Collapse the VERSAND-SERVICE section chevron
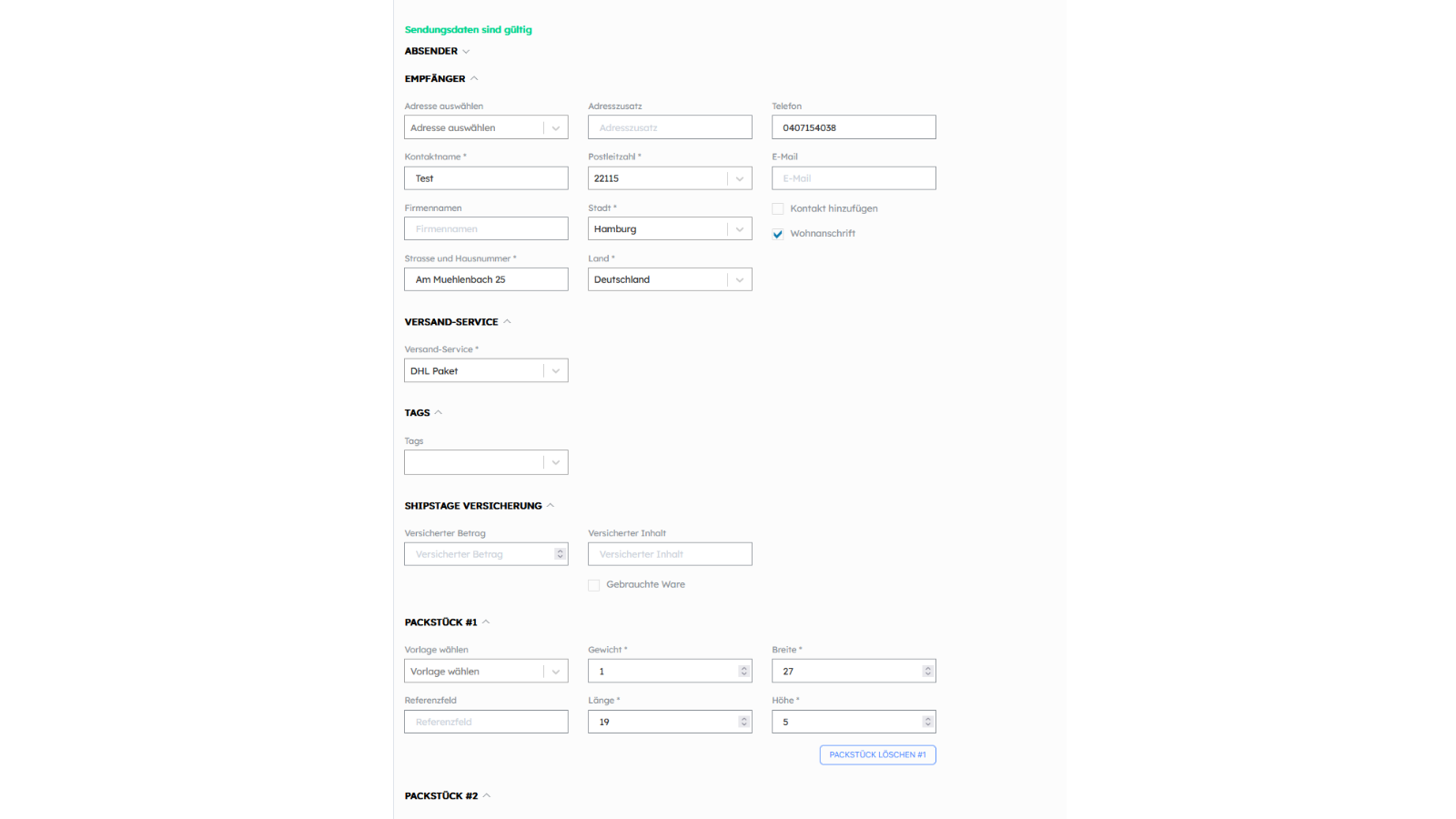Viewport: 1456px width, 819px height. 508,321
